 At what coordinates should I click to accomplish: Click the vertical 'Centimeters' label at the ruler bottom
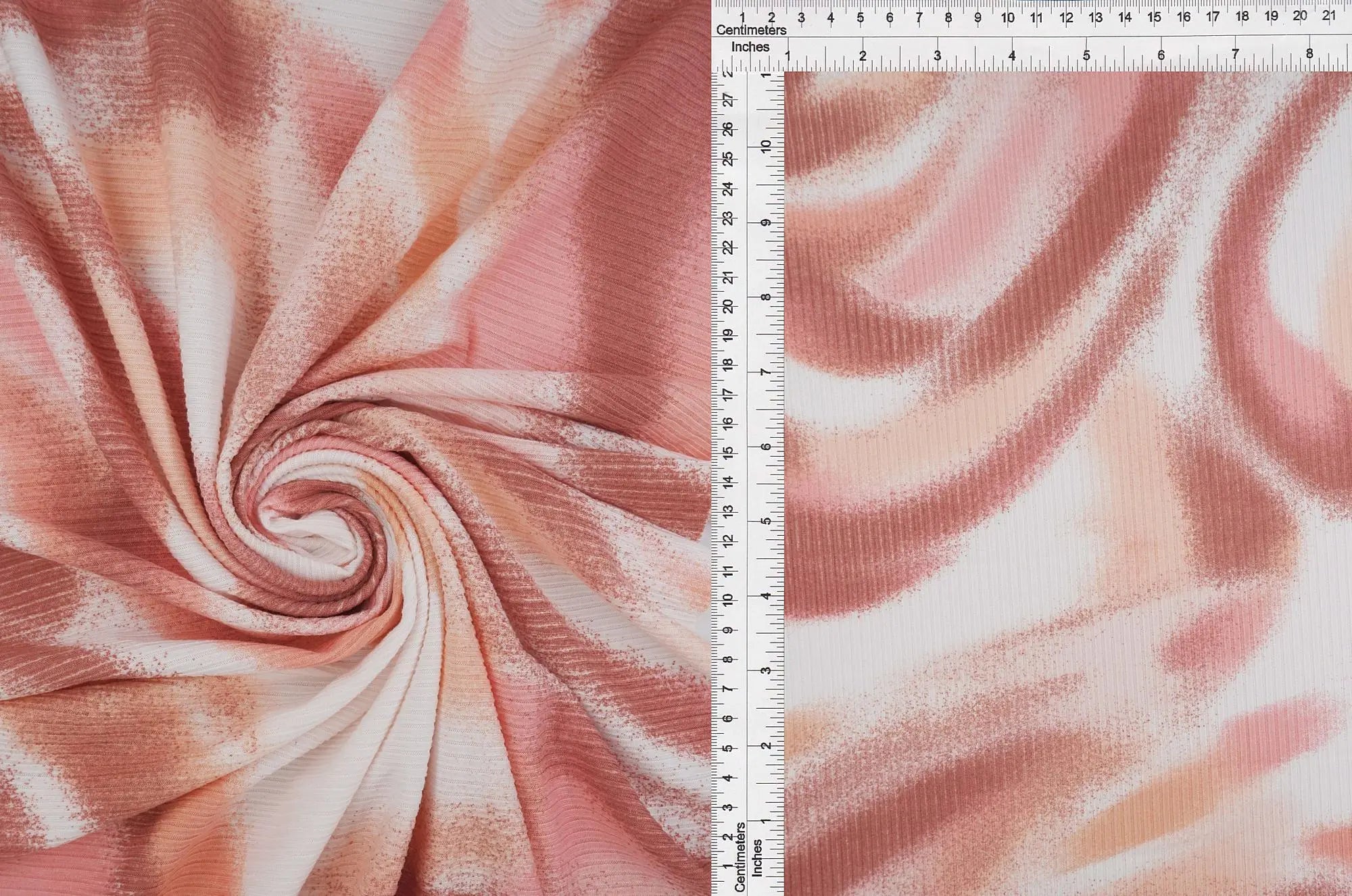[740, 856]
